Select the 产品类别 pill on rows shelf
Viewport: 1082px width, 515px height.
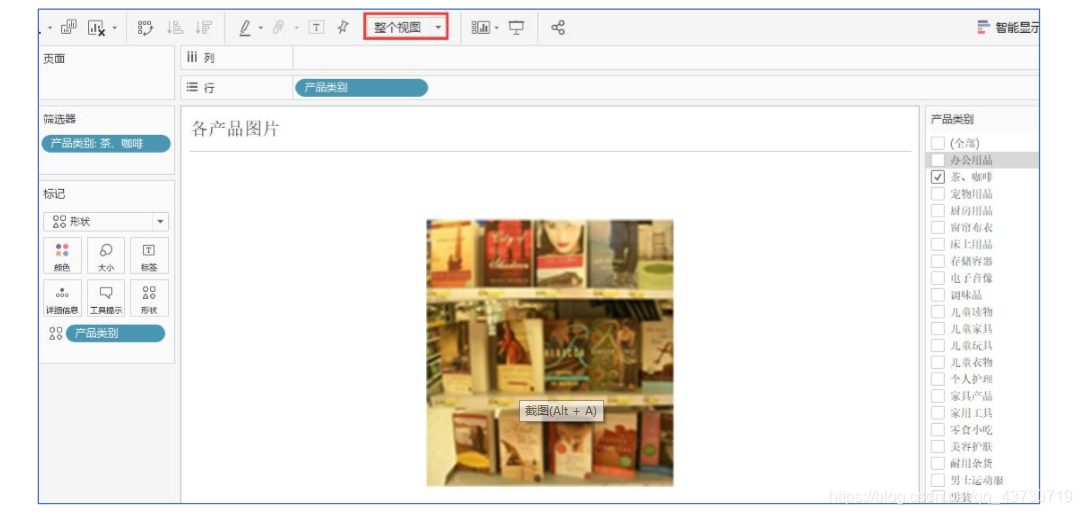(362, 88)
